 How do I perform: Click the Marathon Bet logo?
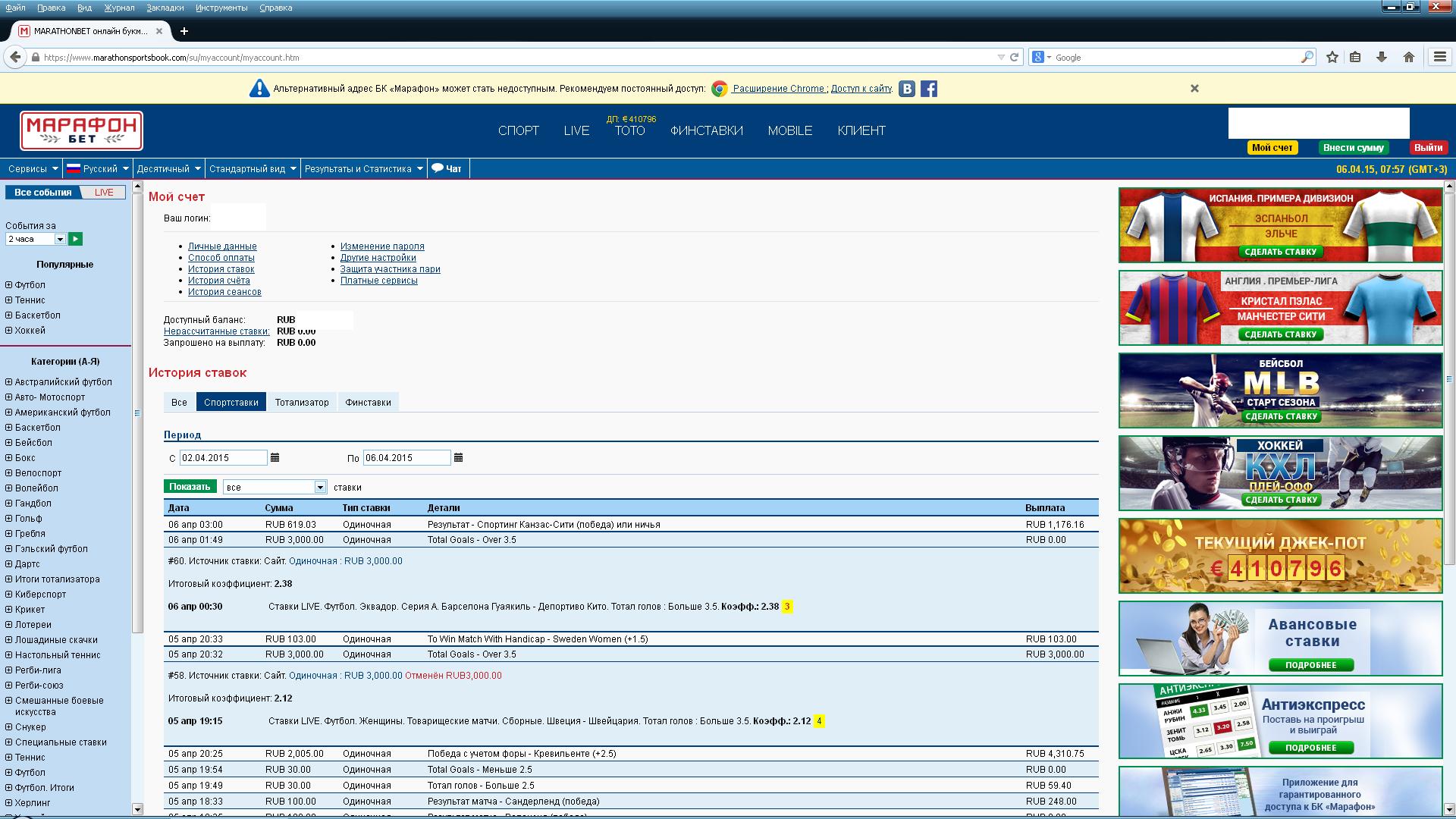click(81, 130)
